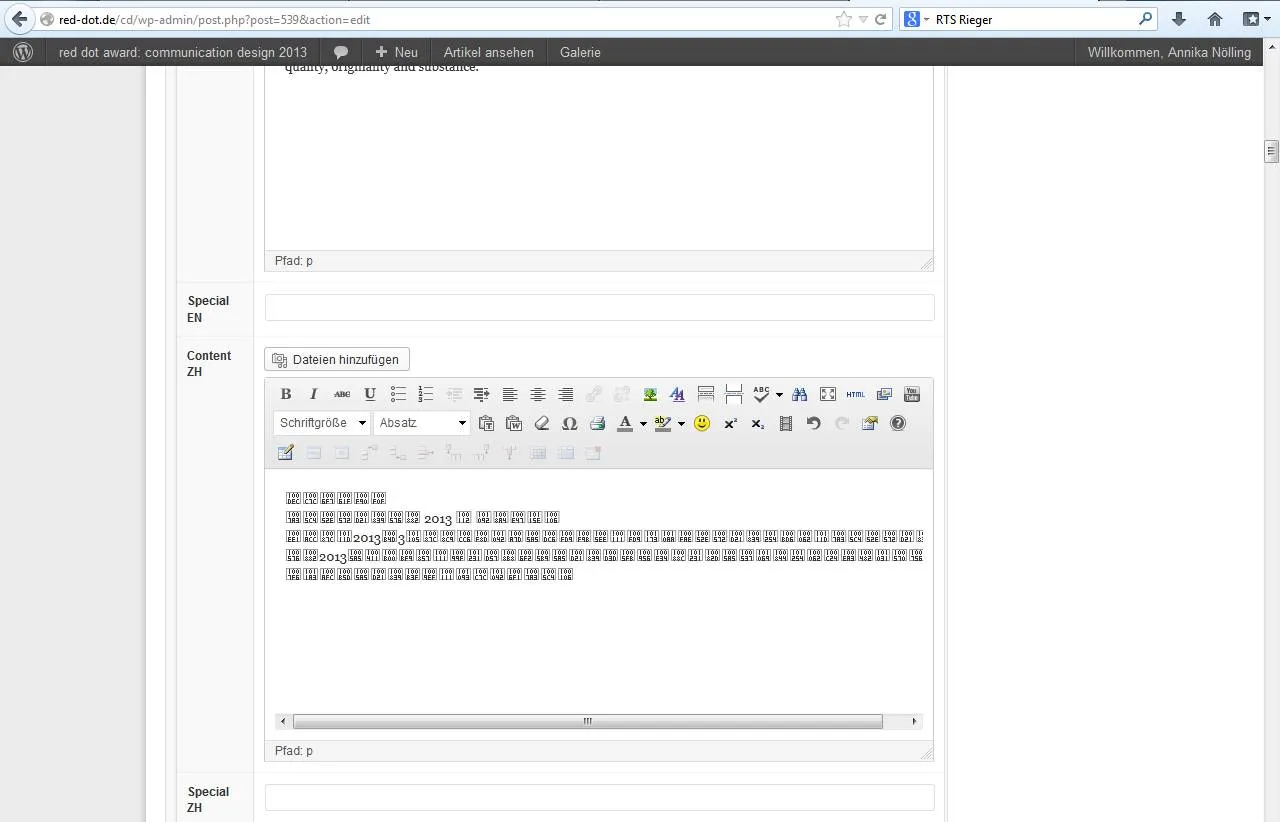1280x822 pixels.
Task: Remove formatting with eraser icon
Action: pyautogui.click(x=542, y=423)
